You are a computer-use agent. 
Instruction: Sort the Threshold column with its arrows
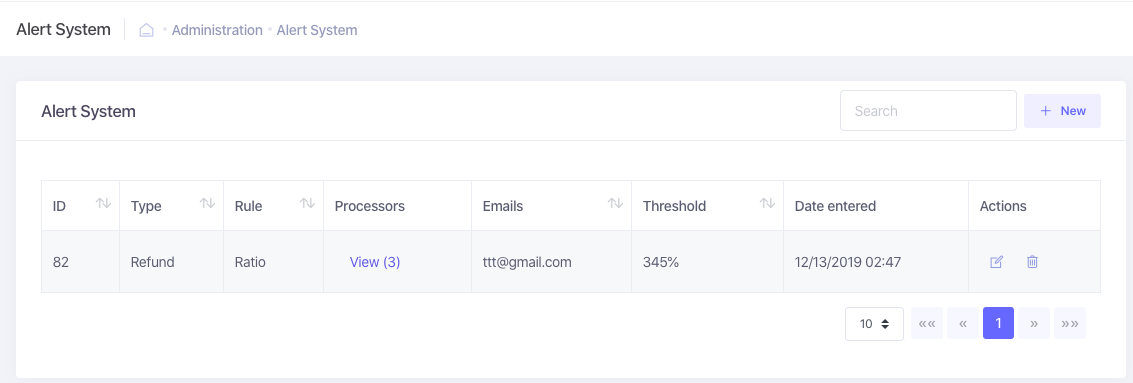[x=767, y=204]
